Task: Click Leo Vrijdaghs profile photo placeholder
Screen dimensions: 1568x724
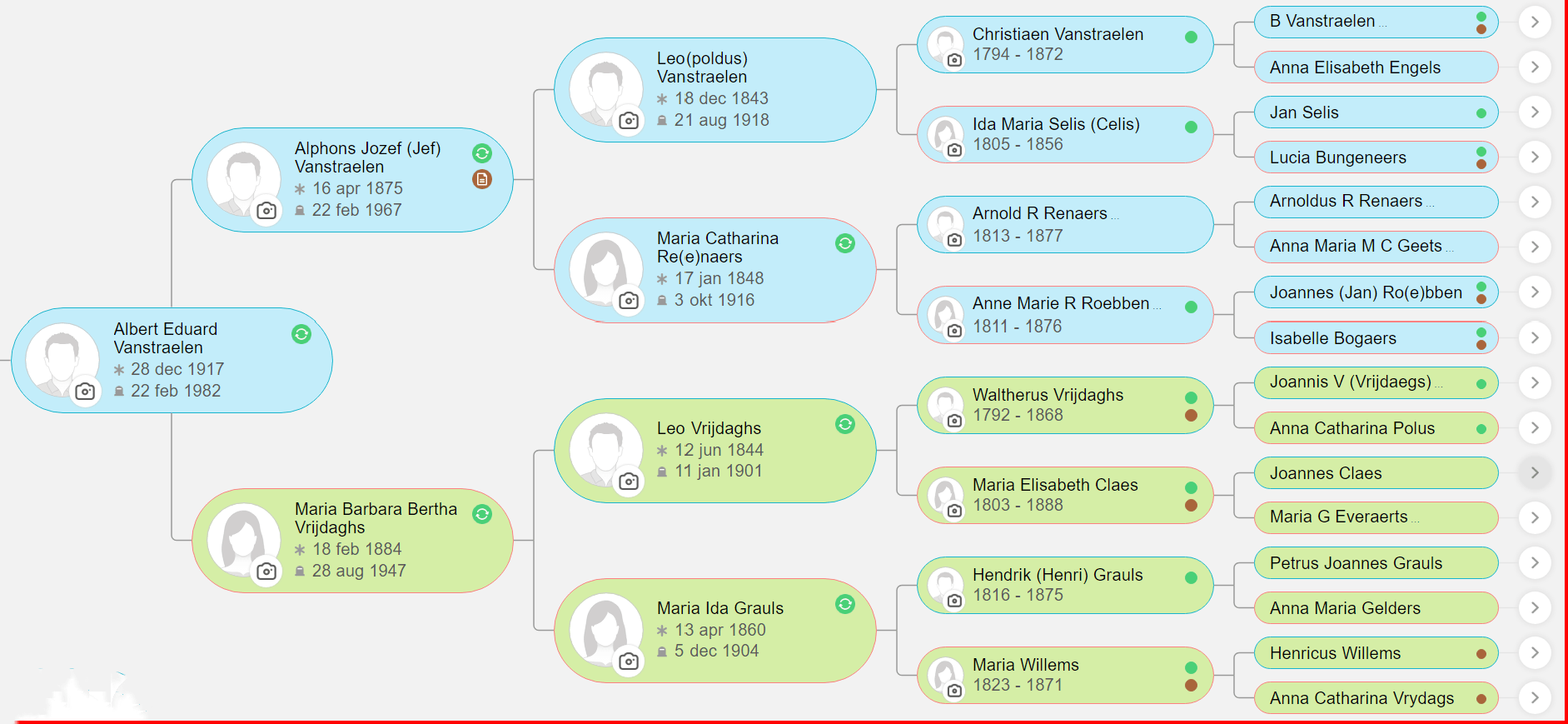Action: click(x=606, y=450)
